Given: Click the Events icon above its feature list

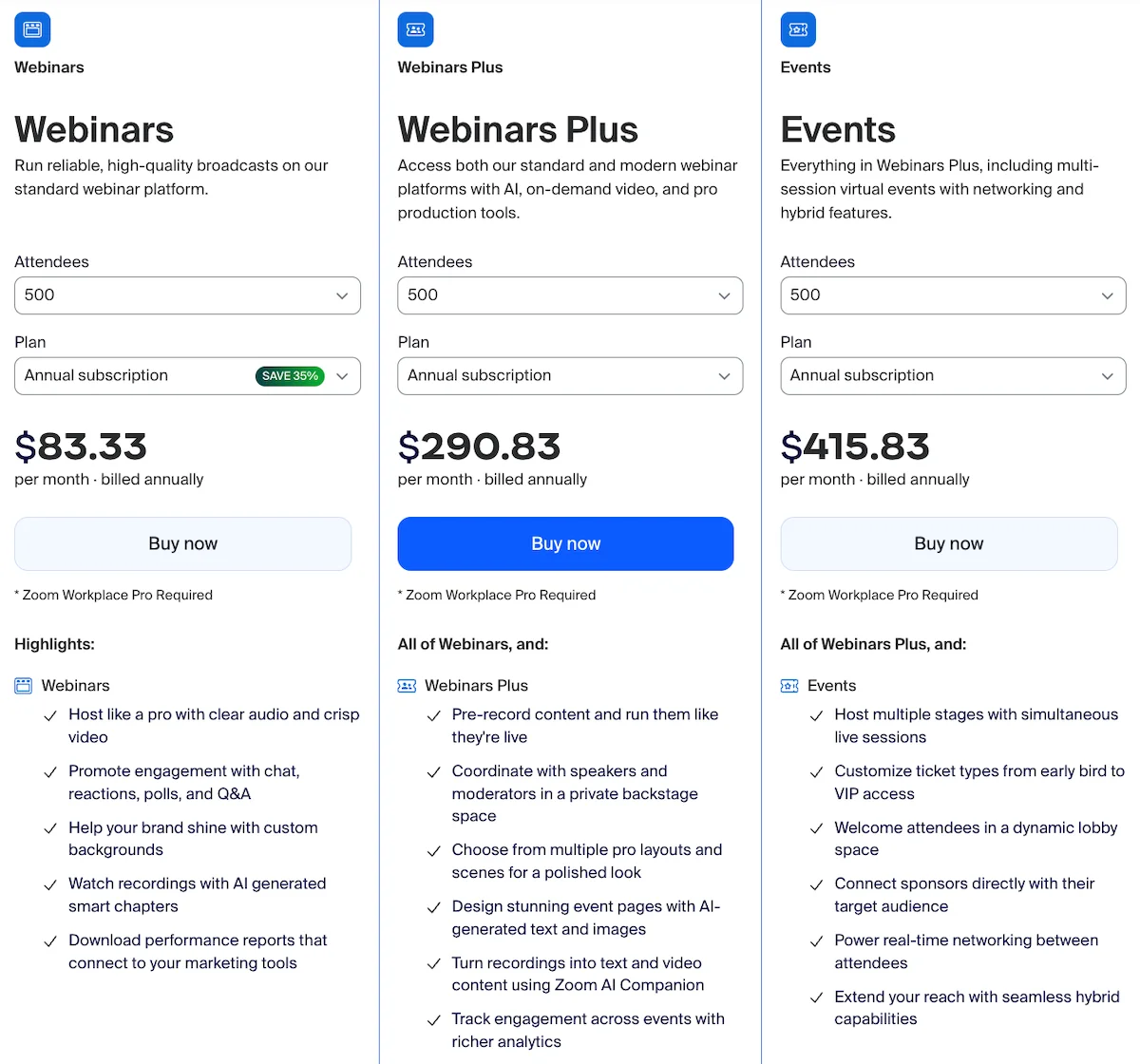Looking at the screenshot, I should tap(789, 685).
